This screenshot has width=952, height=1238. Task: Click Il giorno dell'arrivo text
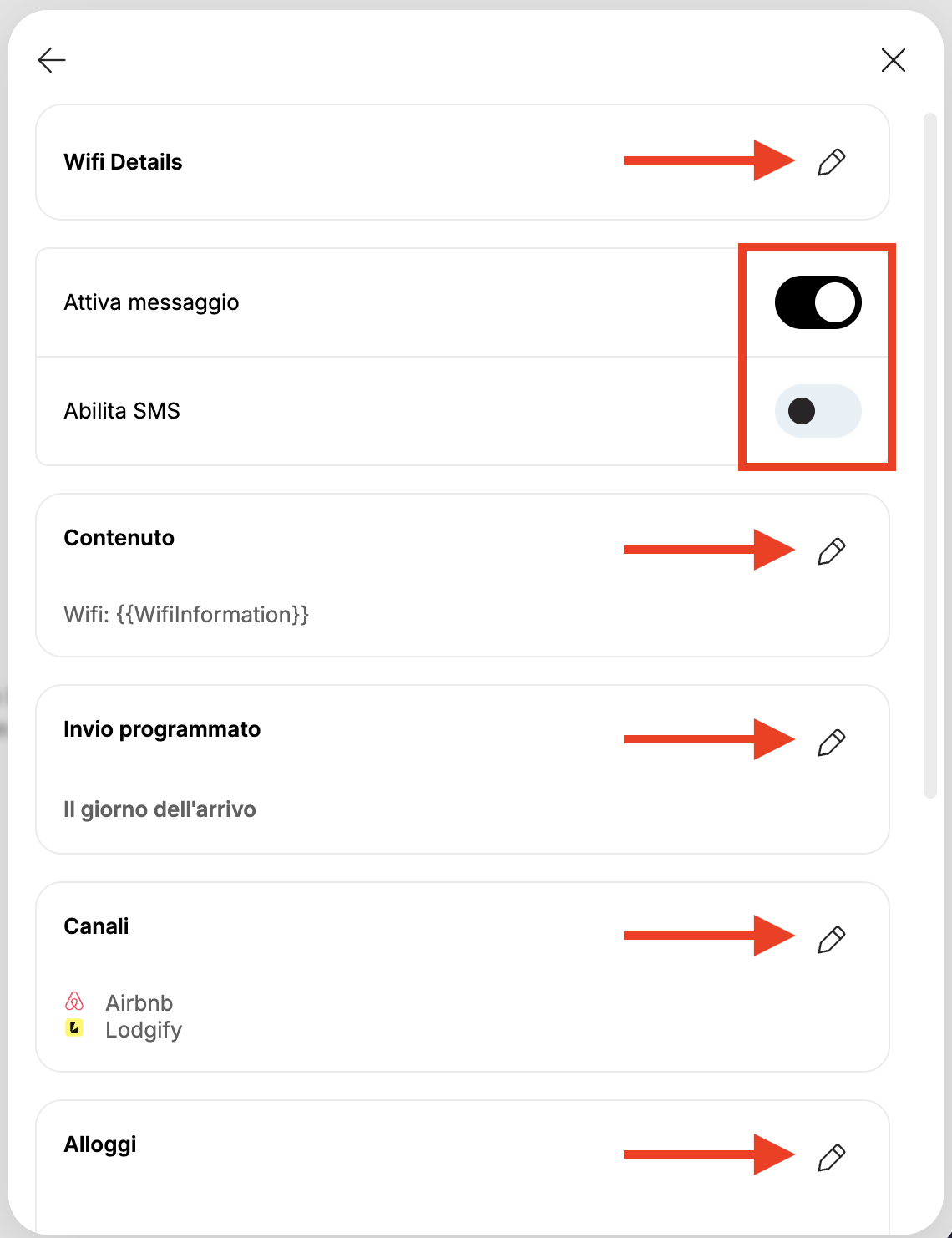click(x=160, y=809)
